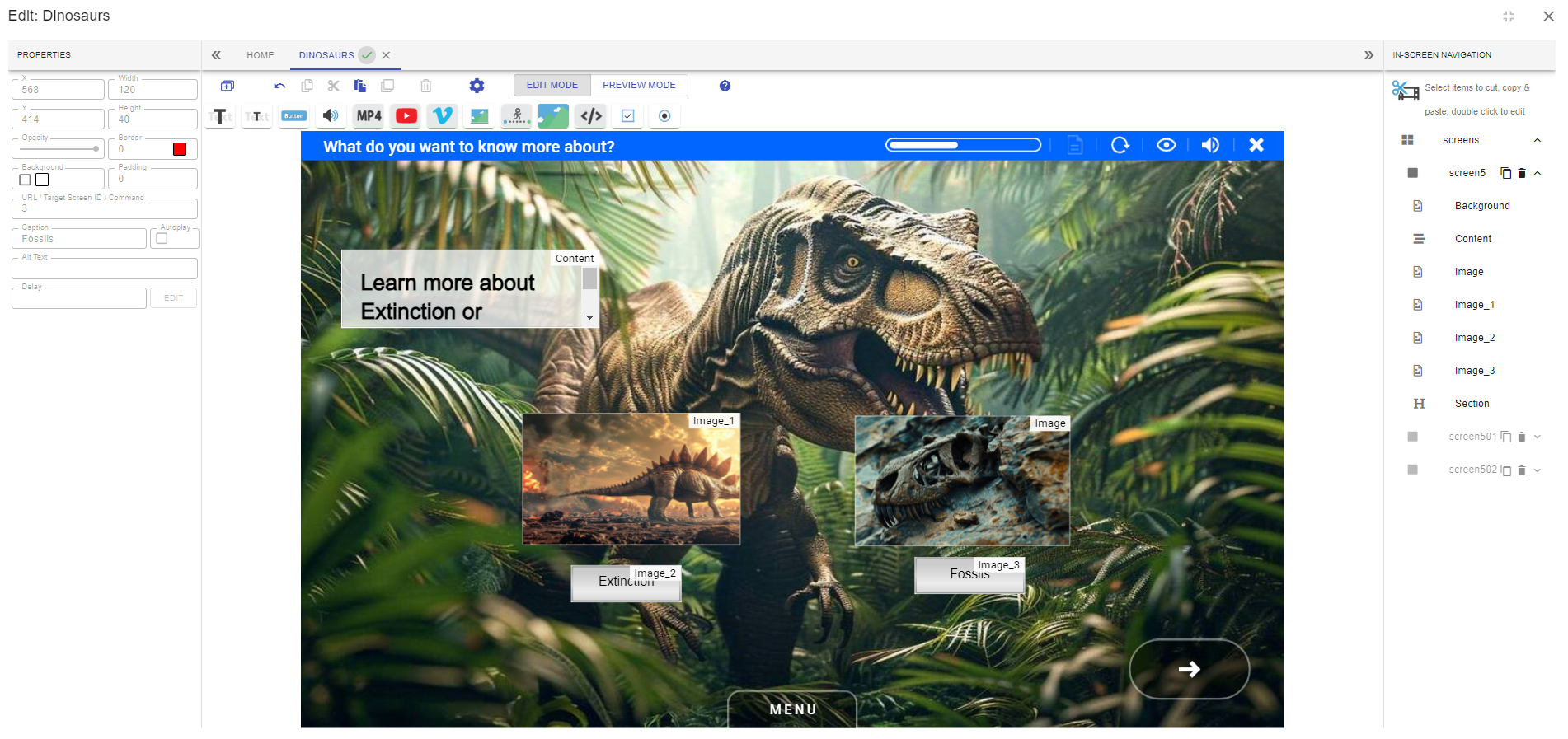Collapse the In-Screen Navigation panel chevron
Screen dimensions: 1568x739
point(1368,55)
